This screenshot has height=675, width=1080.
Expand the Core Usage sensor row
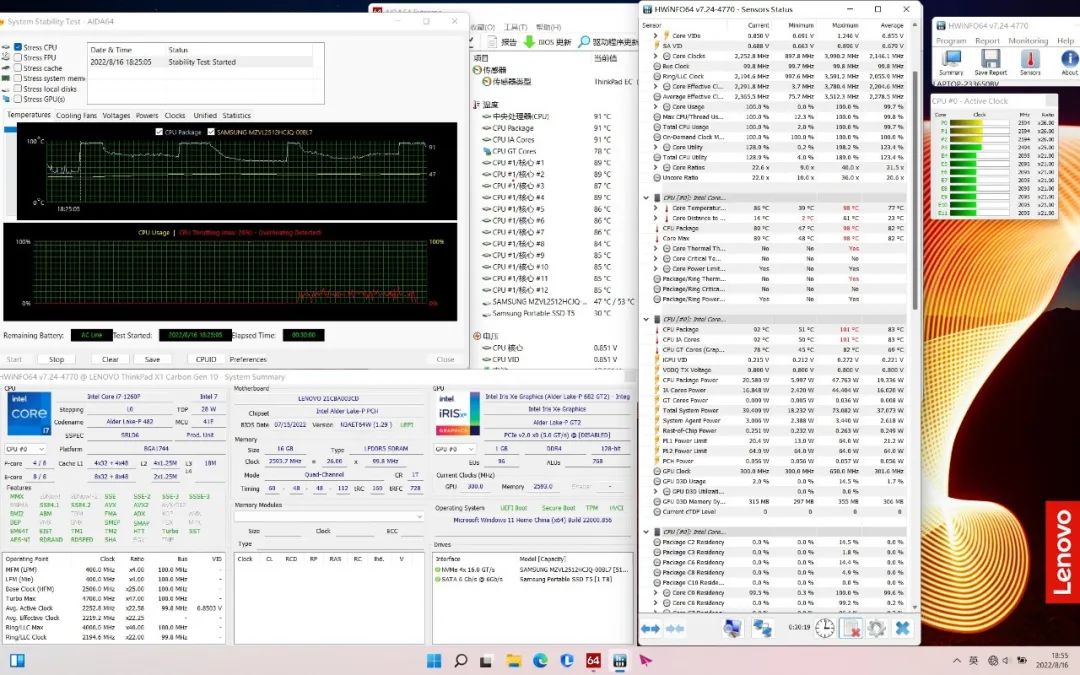click(656, 107)
